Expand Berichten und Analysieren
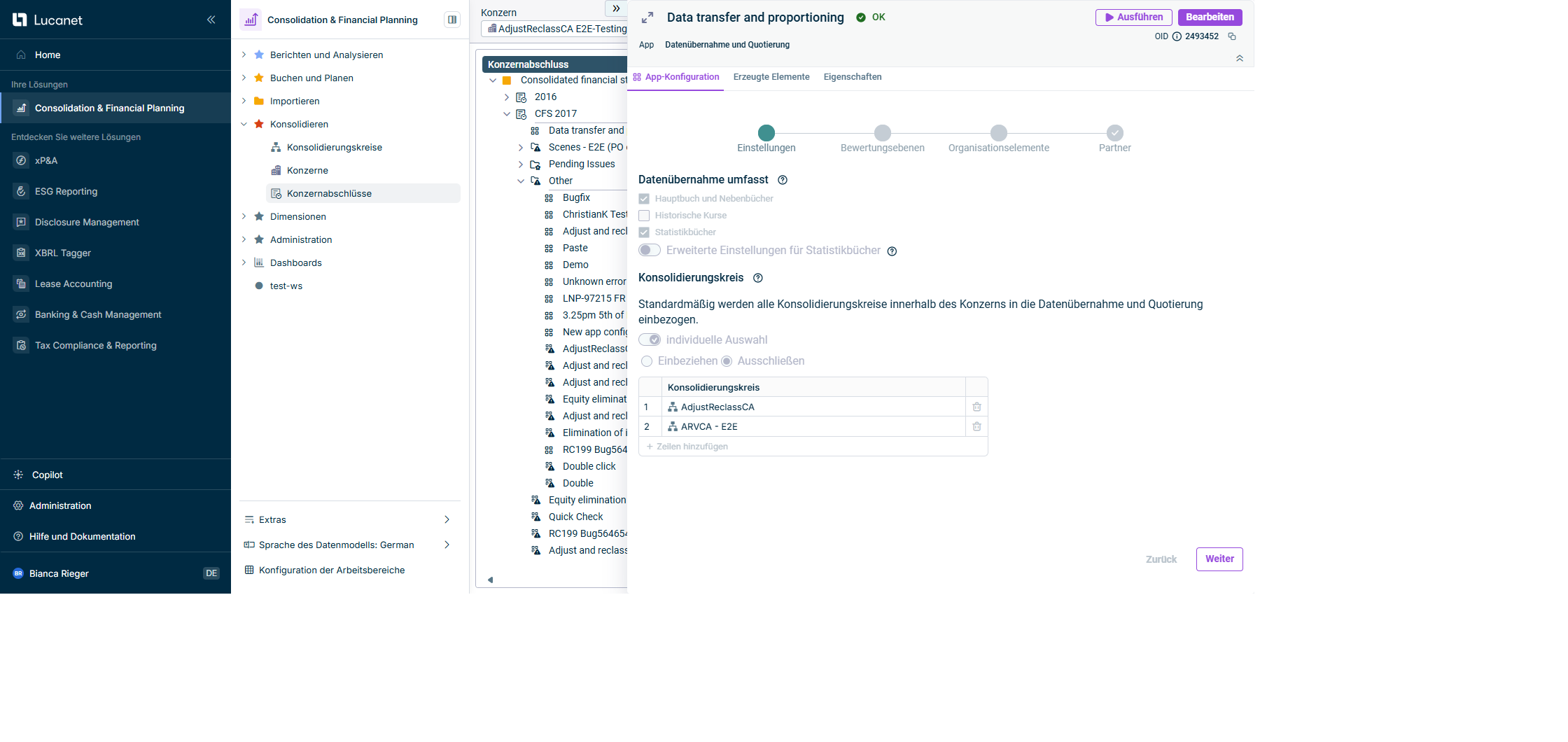 (x=244, y=55)
